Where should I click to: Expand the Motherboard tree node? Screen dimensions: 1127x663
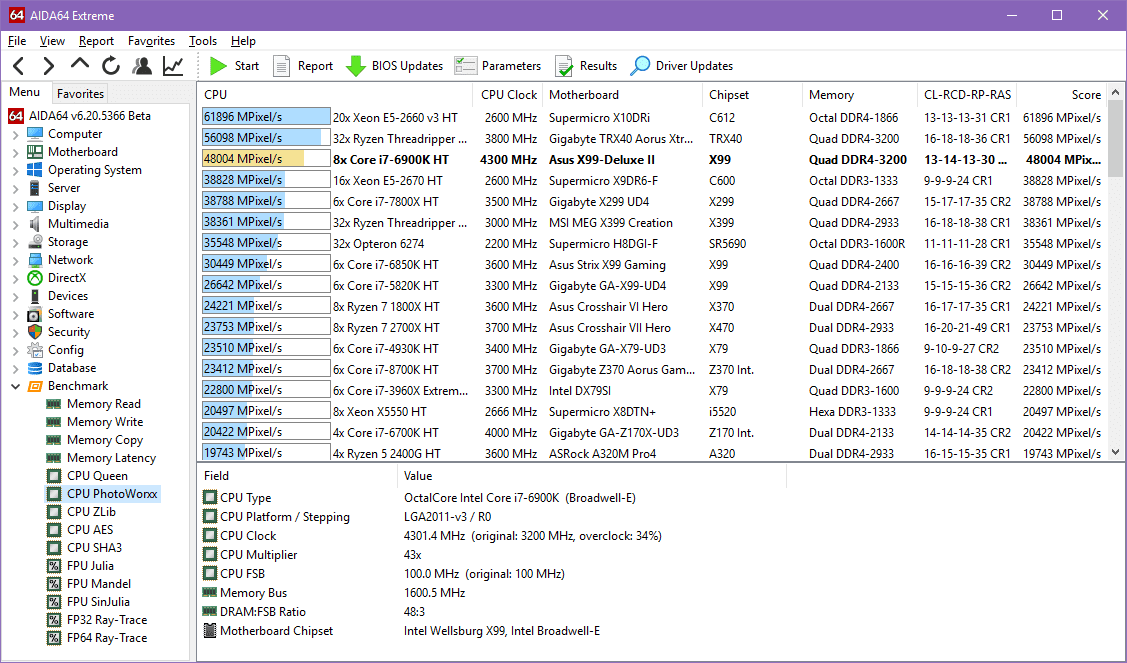click(16, 152)
